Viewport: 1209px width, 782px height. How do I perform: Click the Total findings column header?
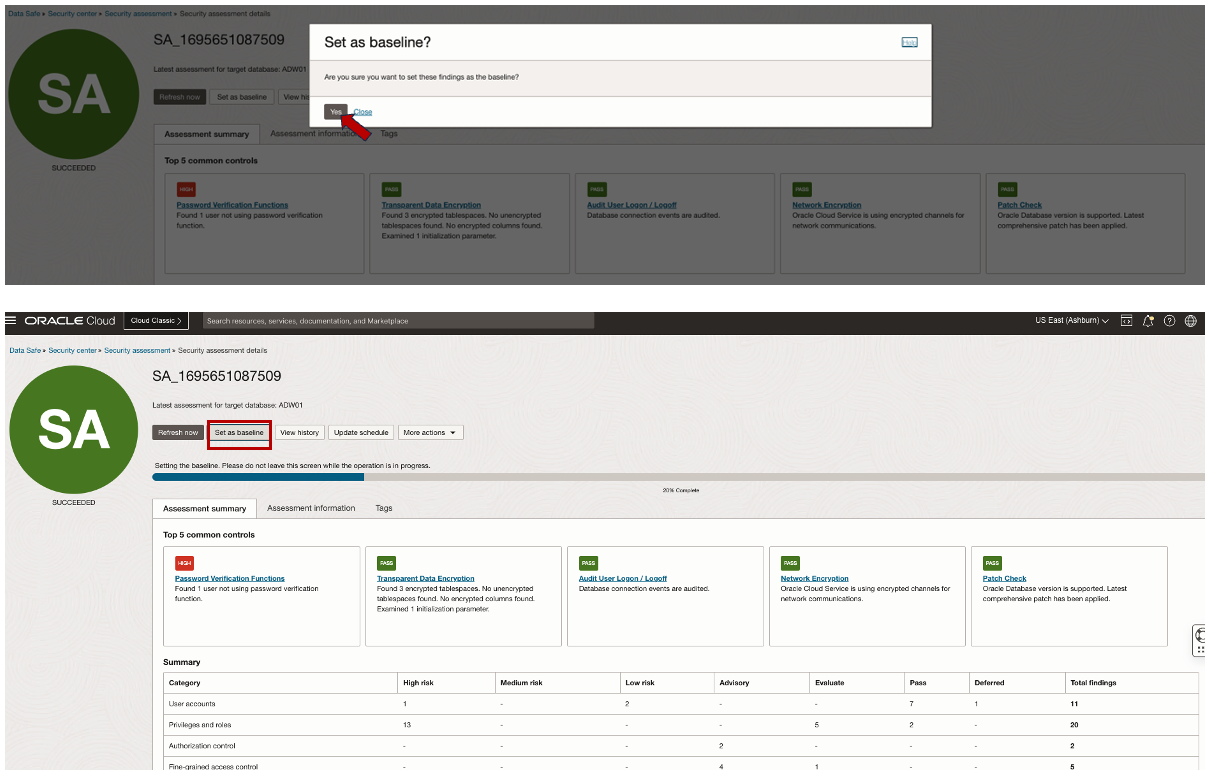(1093, 683)
